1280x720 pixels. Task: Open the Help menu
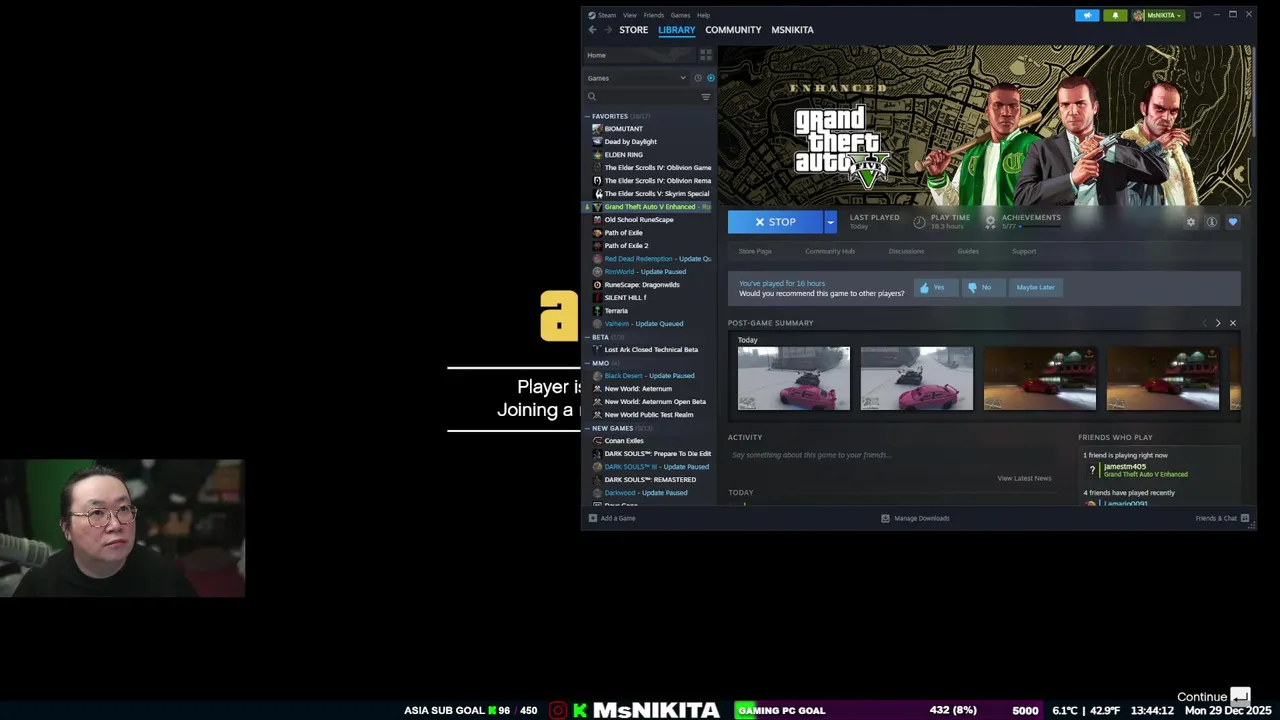704,15
